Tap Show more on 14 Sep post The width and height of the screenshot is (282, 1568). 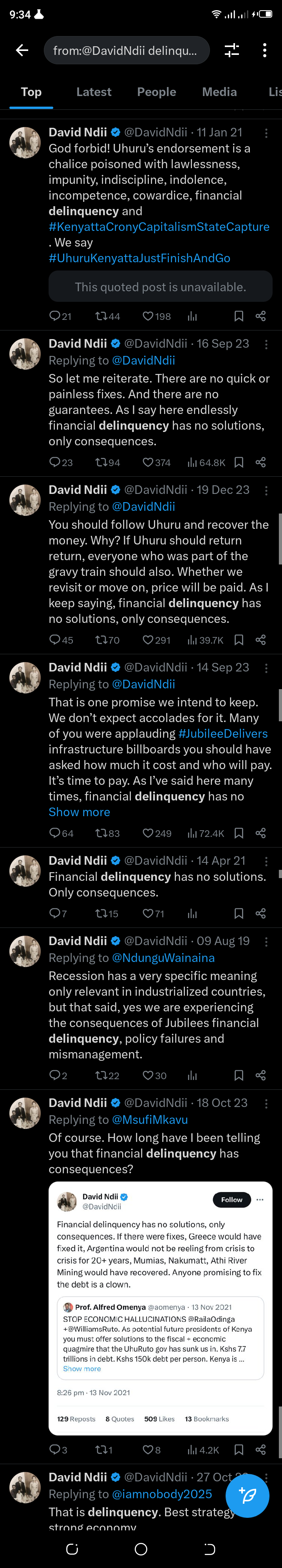80,812
